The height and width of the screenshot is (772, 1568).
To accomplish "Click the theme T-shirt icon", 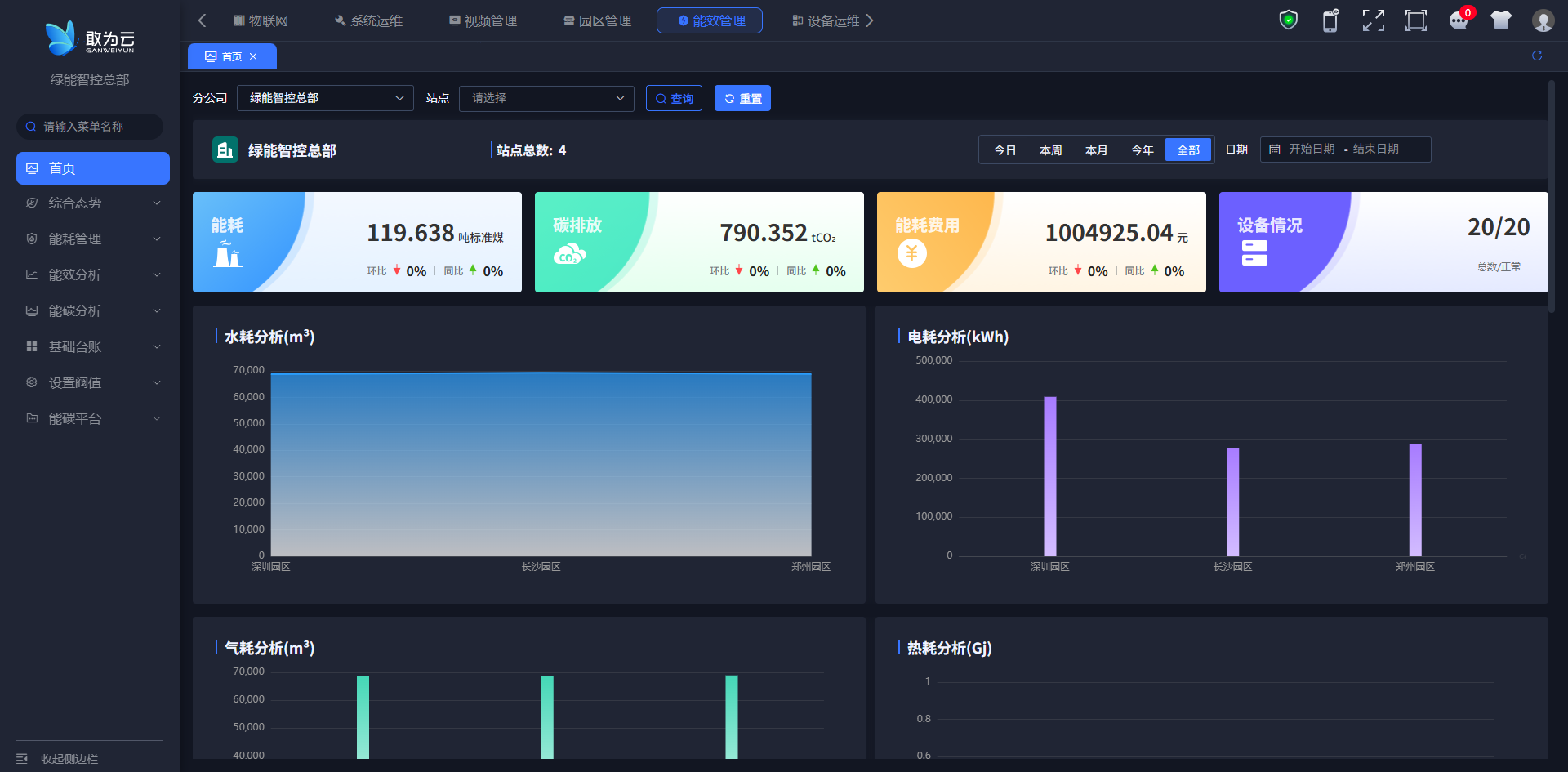I will tap(1500, 20).
